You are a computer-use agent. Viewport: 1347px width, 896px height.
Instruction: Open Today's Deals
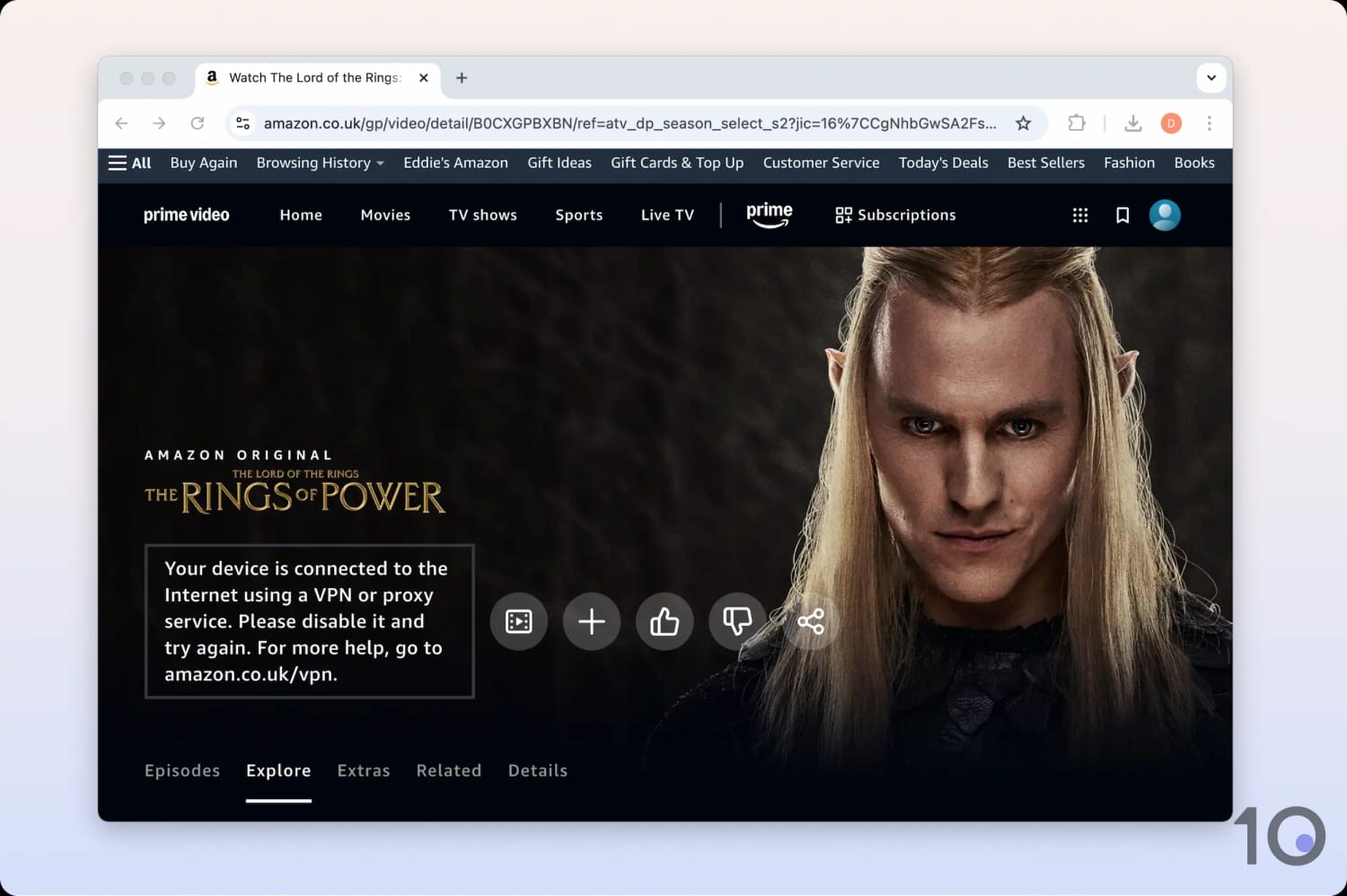[x=943, y=163]
